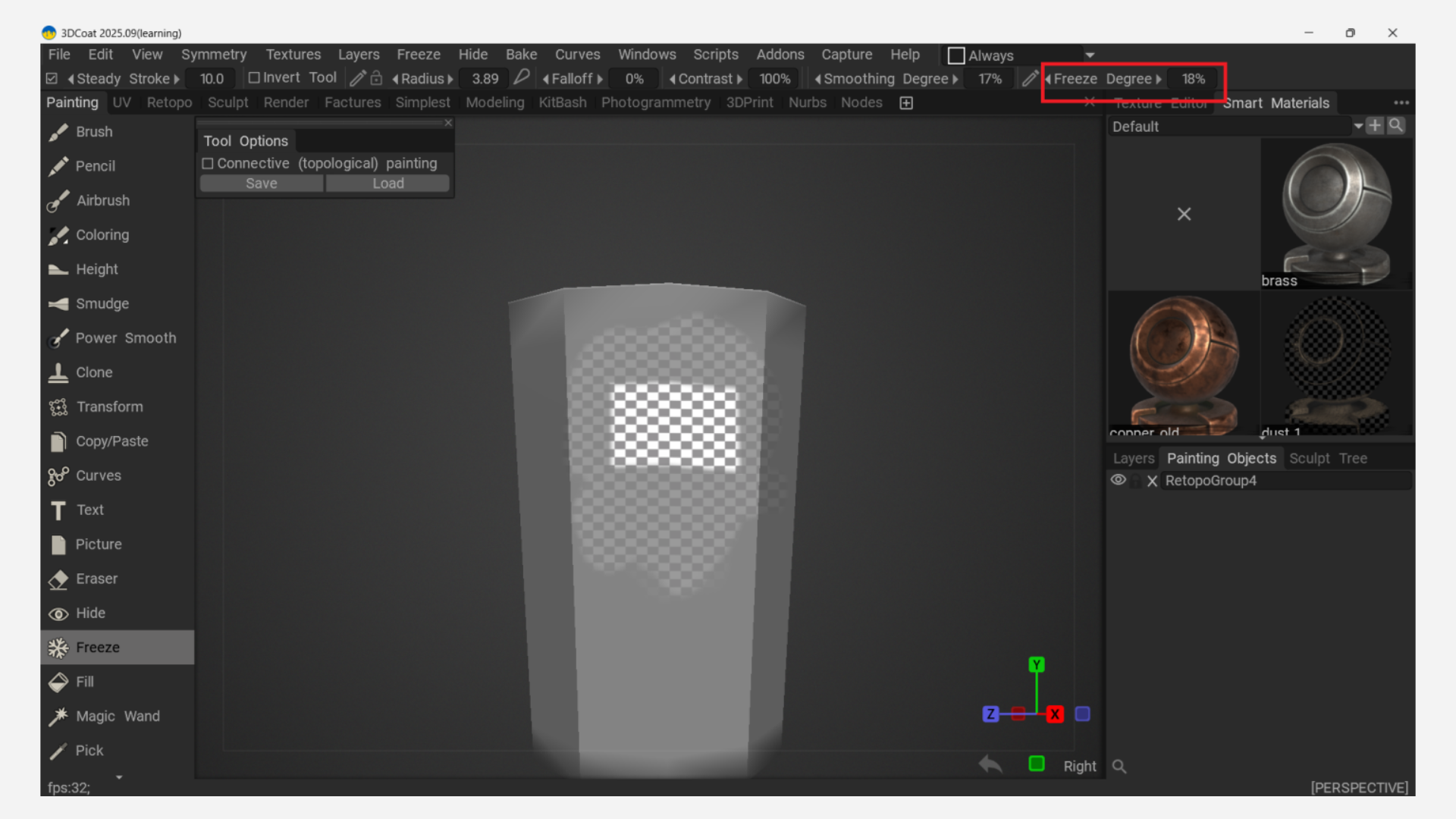Expand the Default materials folder dropdown

click(x=1357, y=126)
